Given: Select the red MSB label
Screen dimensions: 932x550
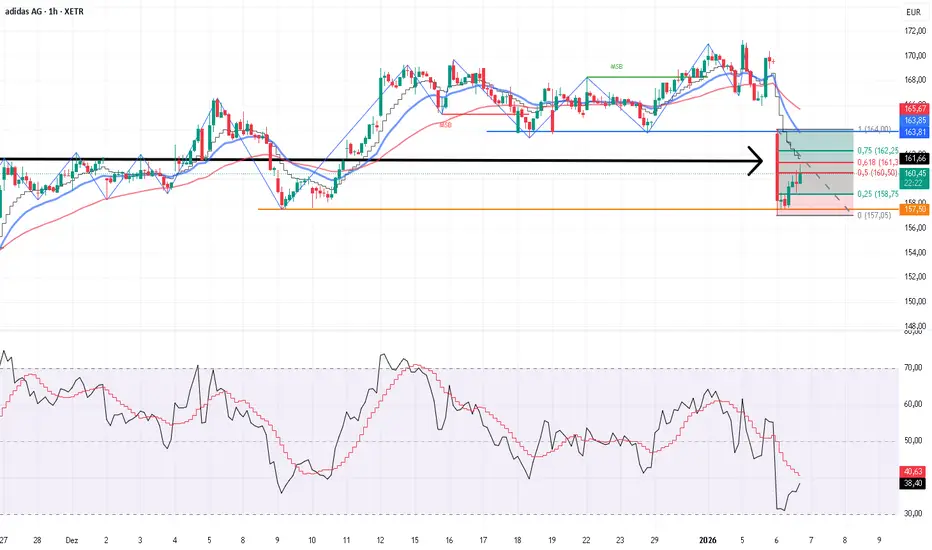Looking at the screenshot, I should pos(445,125).
